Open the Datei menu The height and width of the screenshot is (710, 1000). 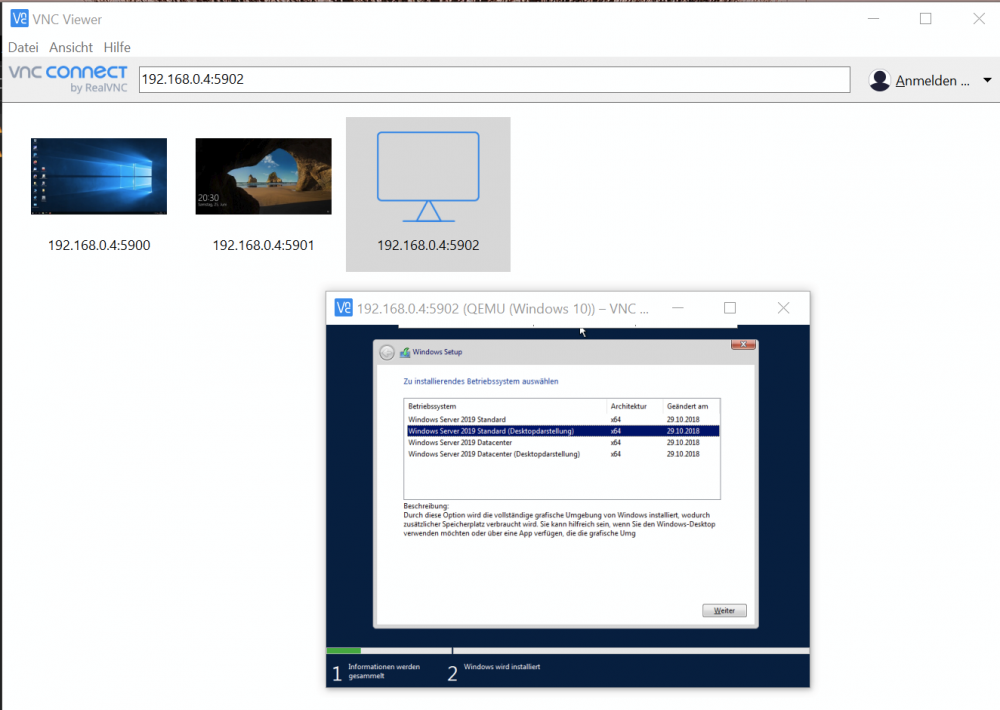[x=23, y=47]
